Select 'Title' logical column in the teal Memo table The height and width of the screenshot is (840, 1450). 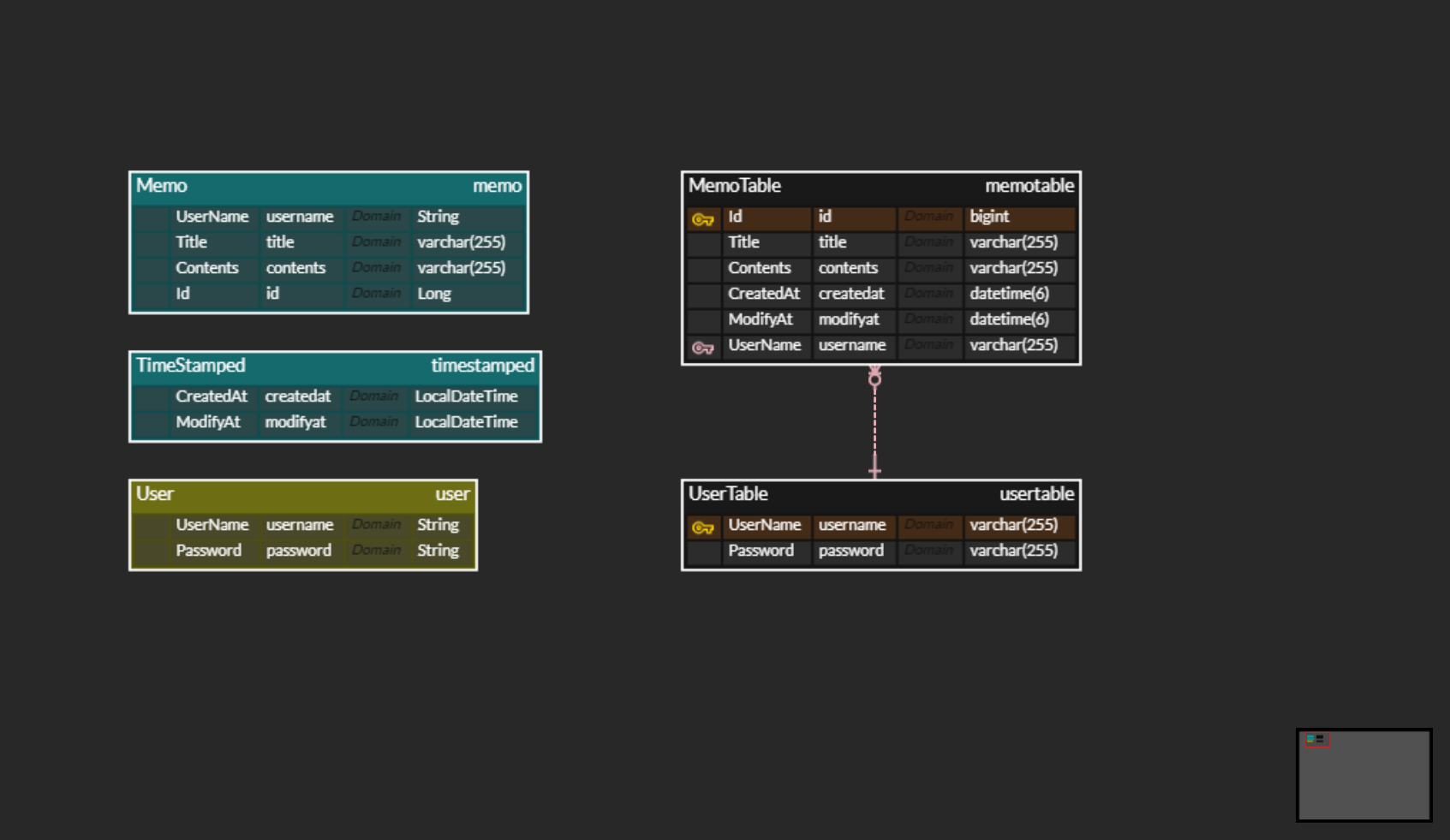[192, 242]
